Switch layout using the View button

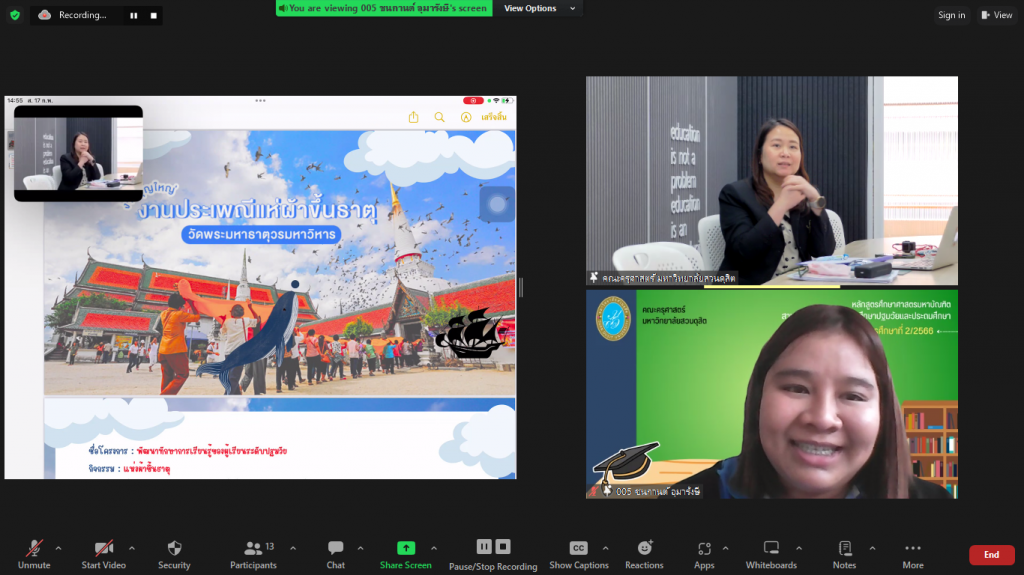pyautogui.click(x=997, y=15)
